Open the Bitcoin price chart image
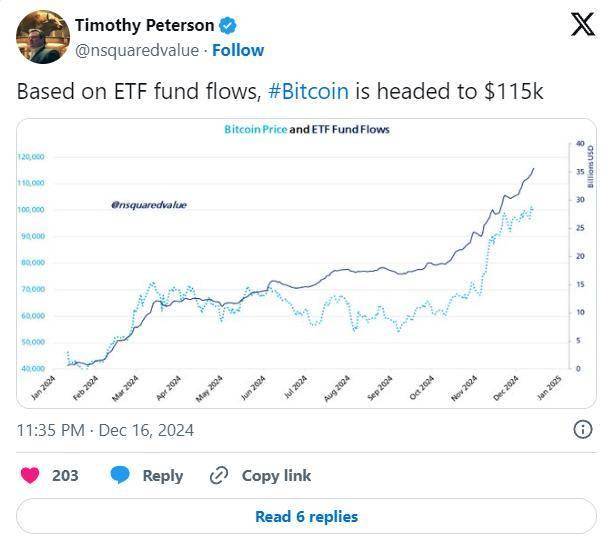Image resolution: width=612 pixels, height=539 pixels. (306, 262)
